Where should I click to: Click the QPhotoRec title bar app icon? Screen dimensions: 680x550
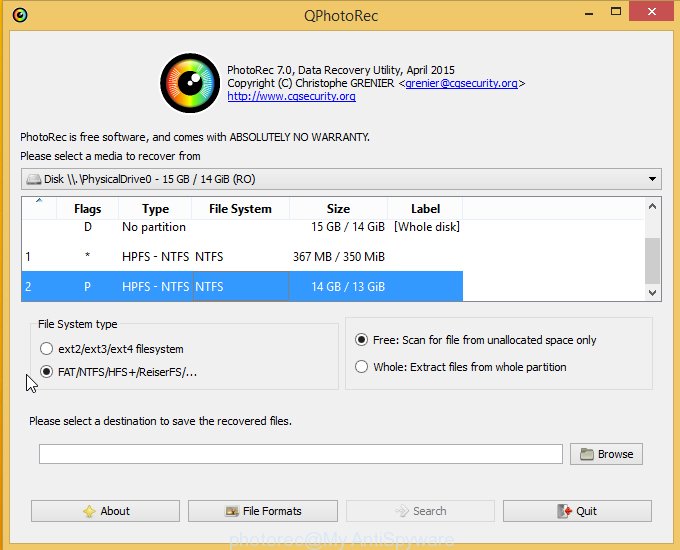(x=20, y=15)
